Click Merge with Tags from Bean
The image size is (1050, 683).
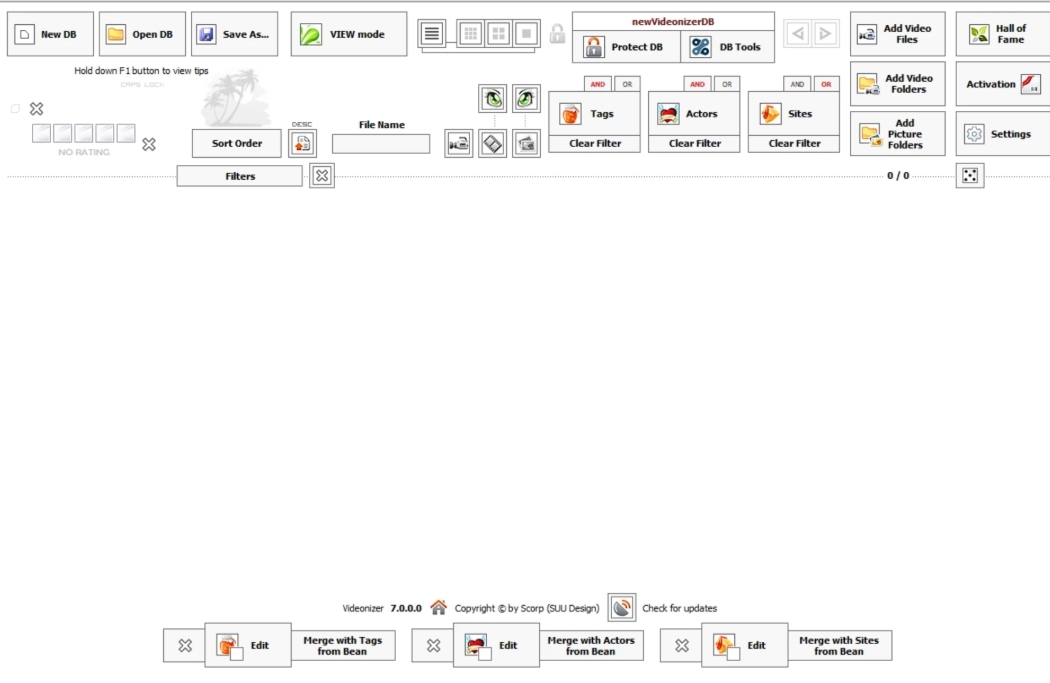[x=343, y=646]
